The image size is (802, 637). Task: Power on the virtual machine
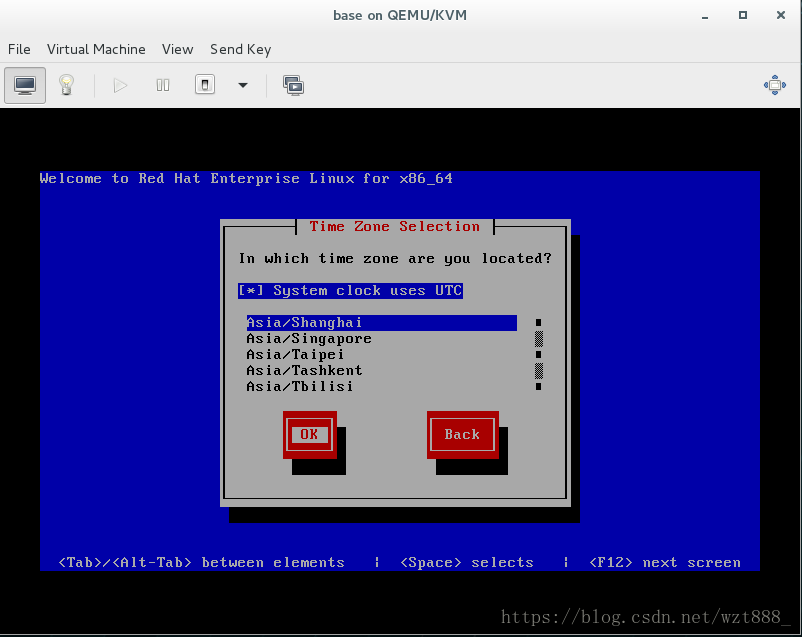(x=120, y=85)
